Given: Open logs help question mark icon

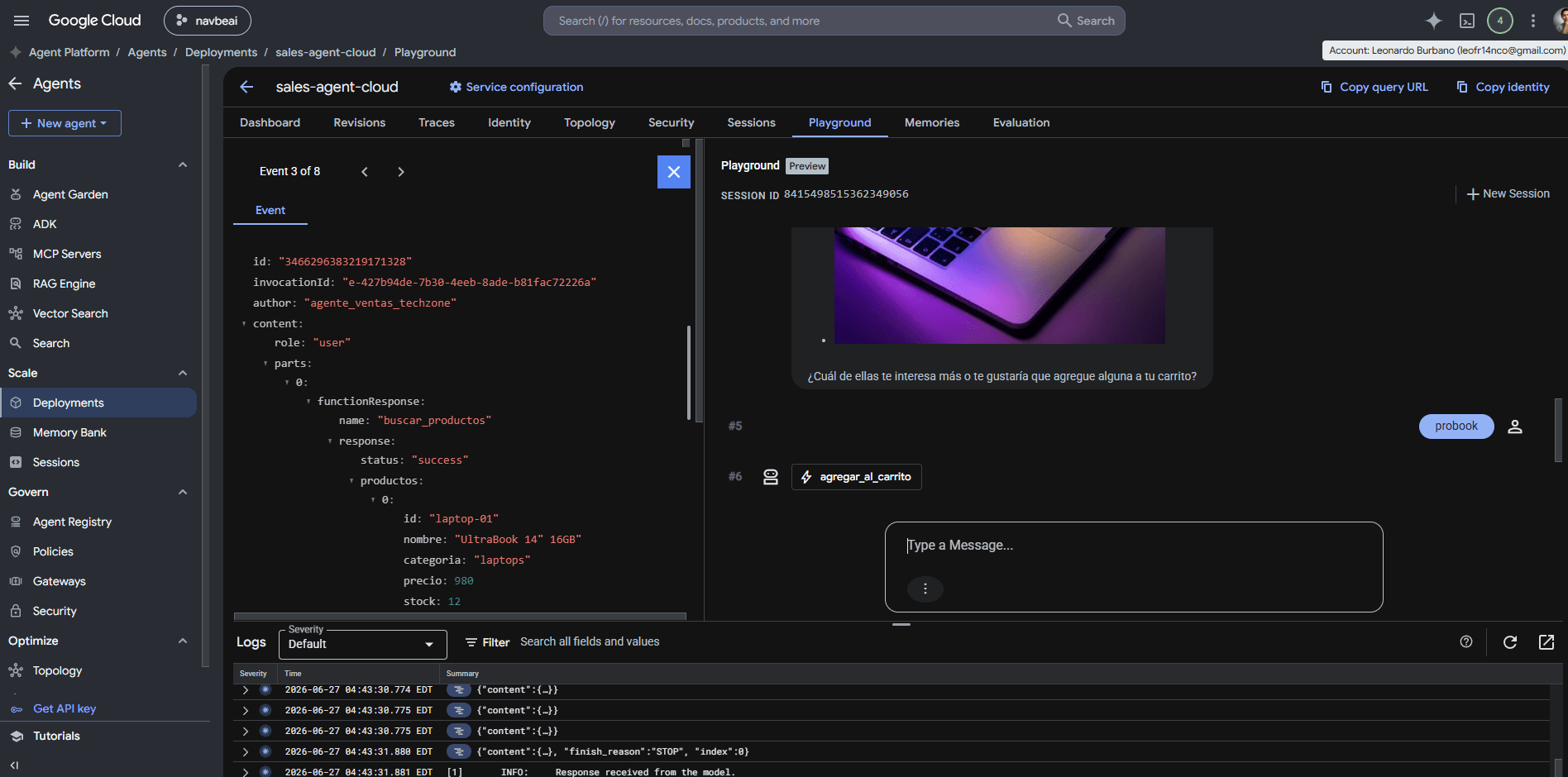Looking at the screenshot, I should point(1466,642).
